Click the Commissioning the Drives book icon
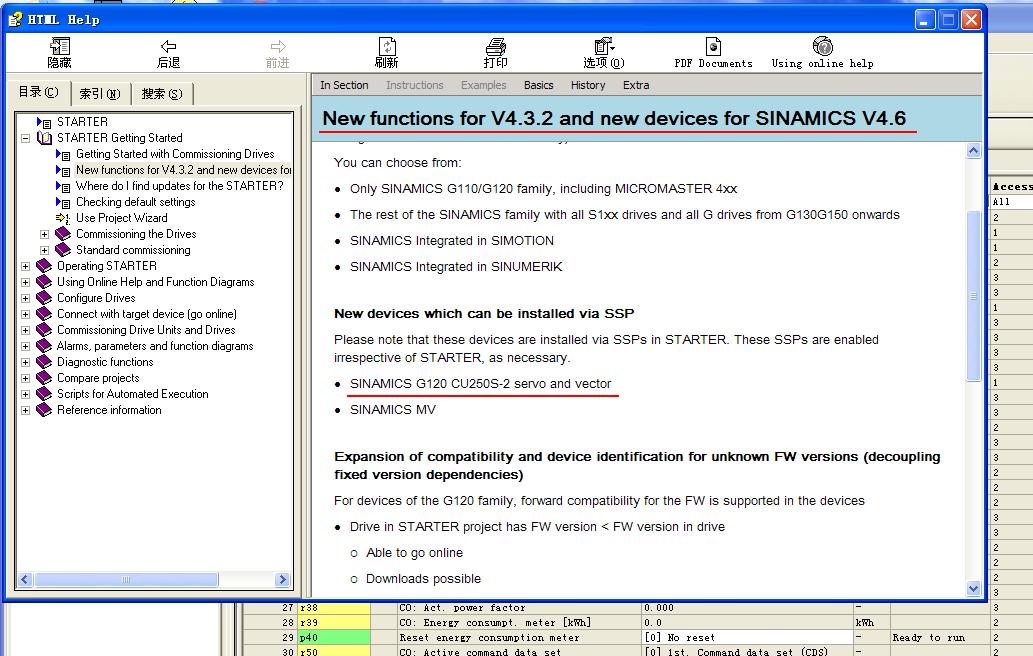1033x656 pixels. click(63, 234)
